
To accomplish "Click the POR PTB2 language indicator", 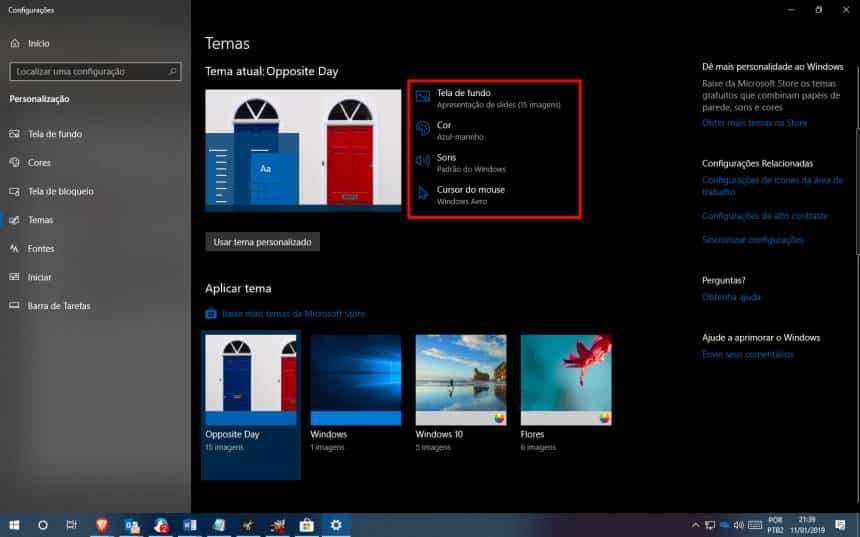I will pos(775,525).
